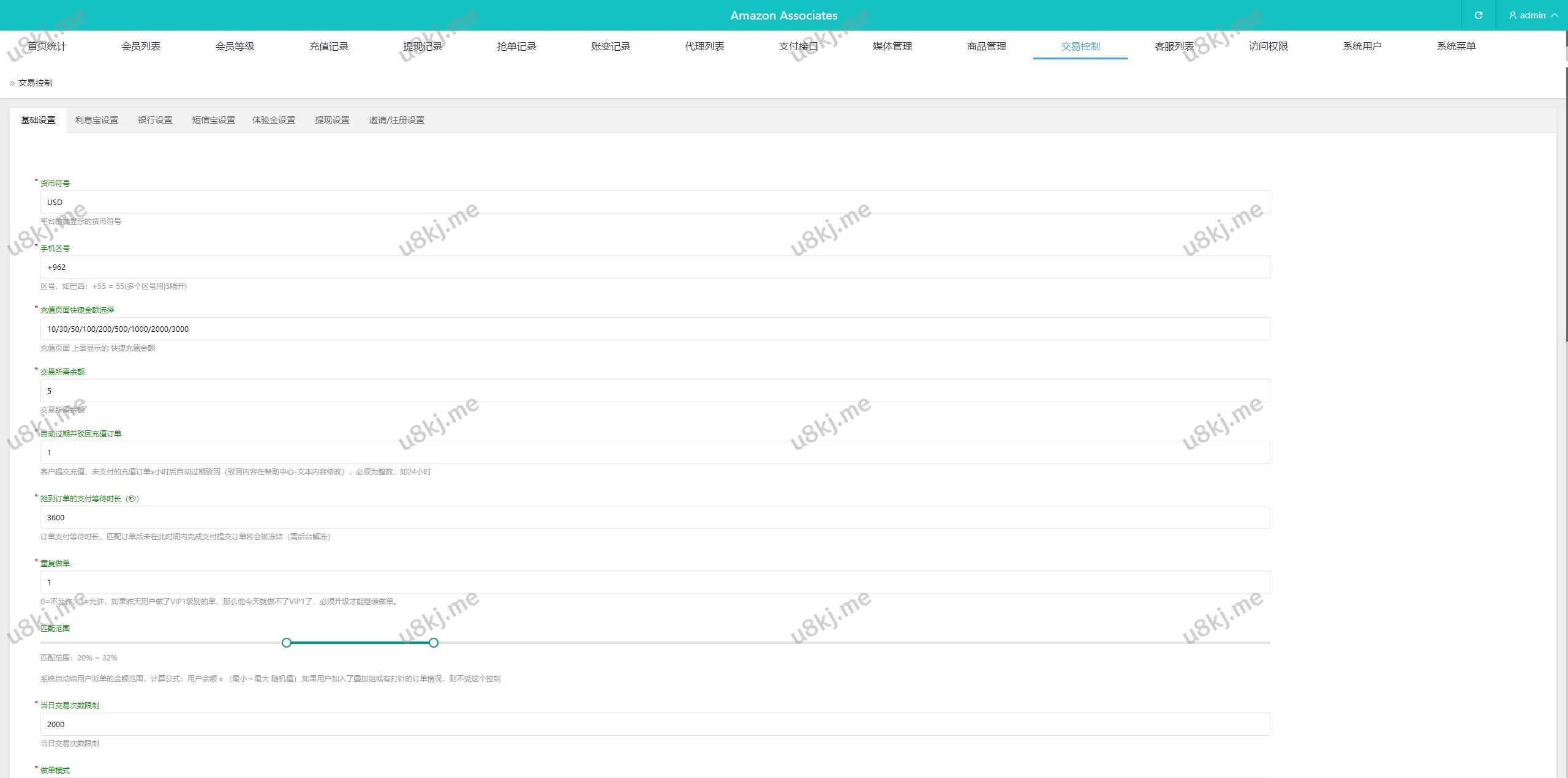Click the right handle of 匹配范围 slider
1568x778 pixels.
(x=434, y=643)
